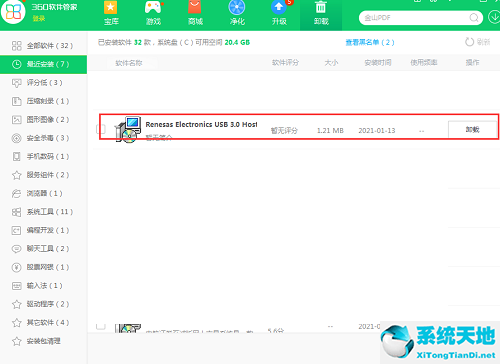Select the 驱动程序 (2) category
This screenshot has width=500, height=364.
(x=43, y=304)
